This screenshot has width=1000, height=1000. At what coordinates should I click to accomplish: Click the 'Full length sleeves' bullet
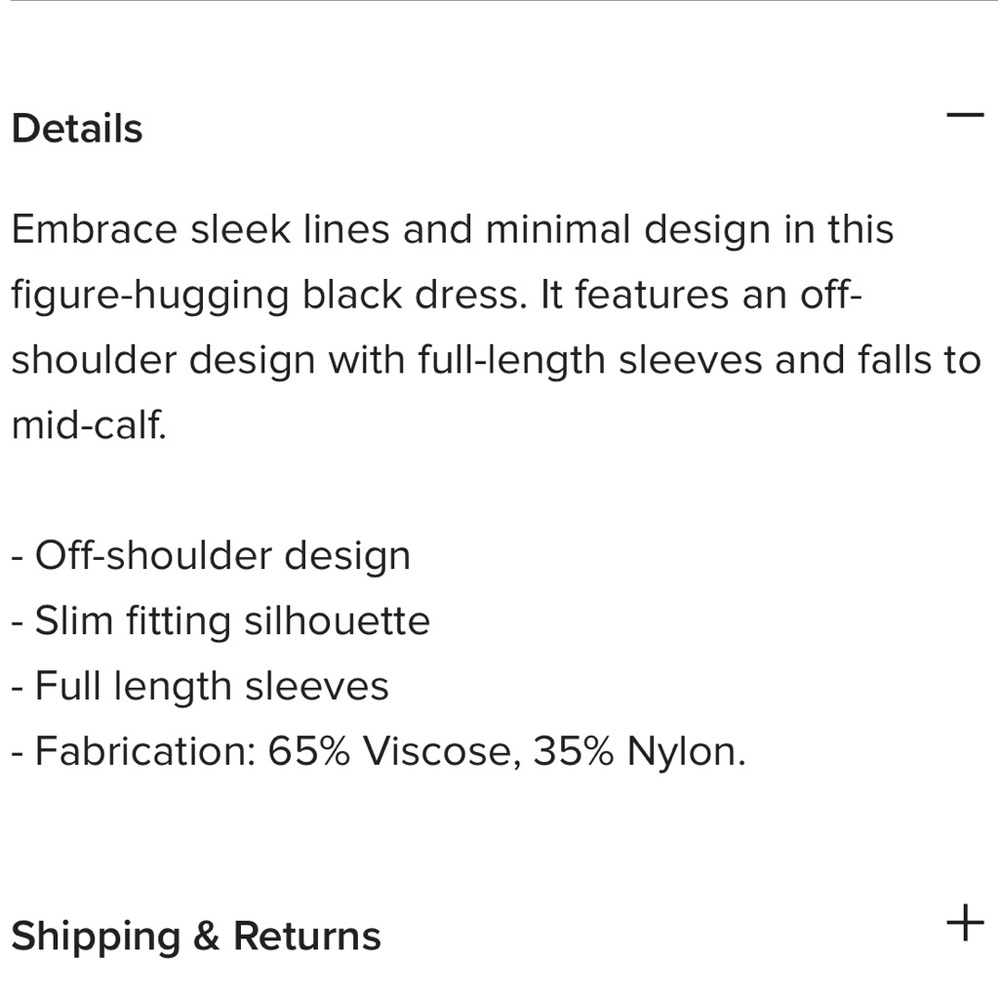point(200,687)
